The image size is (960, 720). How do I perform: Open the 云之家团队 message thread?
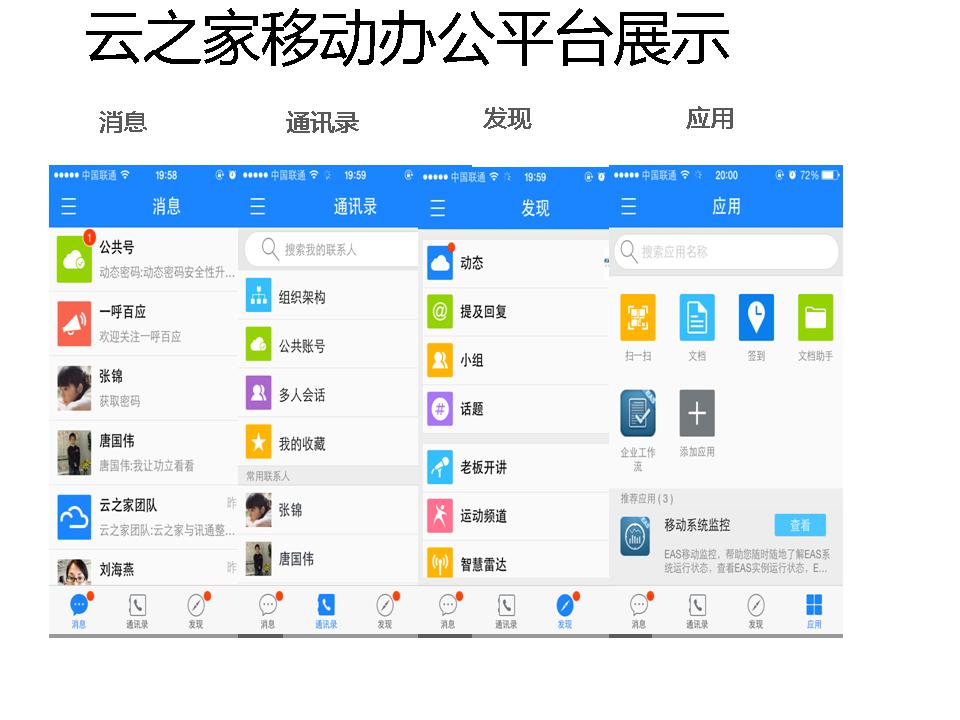click(x=145, y=517)
